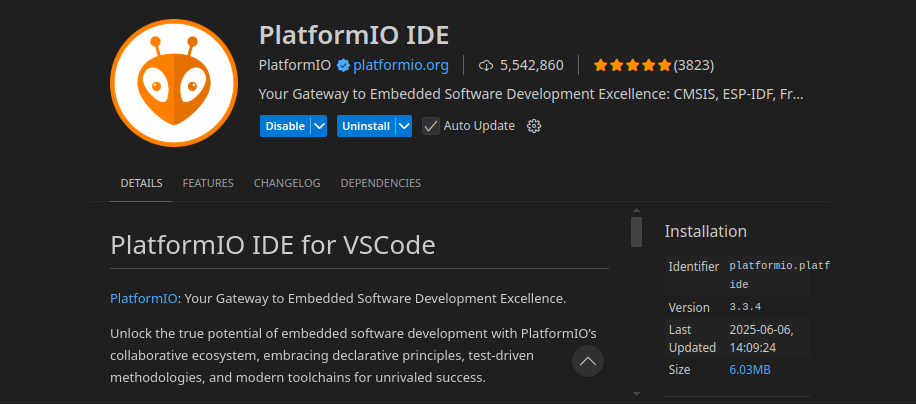Open the Uninstall button dropdown arrow

click(404, 126)
